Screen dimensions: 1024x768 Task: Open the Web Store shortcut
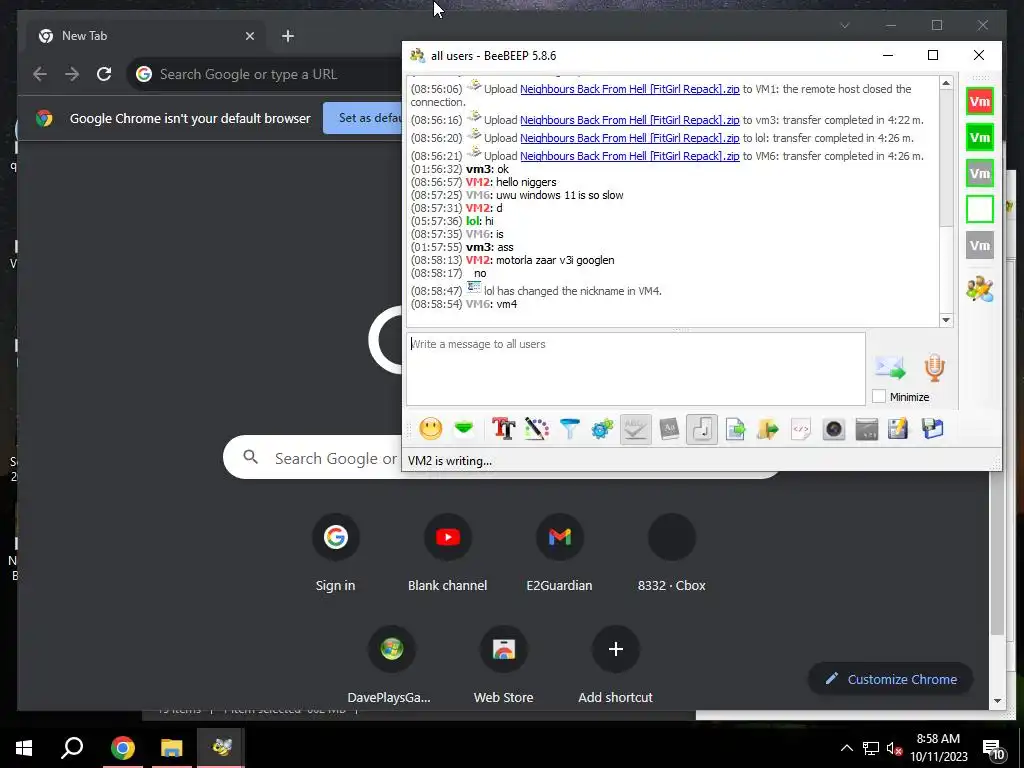(x=504, y=665)
